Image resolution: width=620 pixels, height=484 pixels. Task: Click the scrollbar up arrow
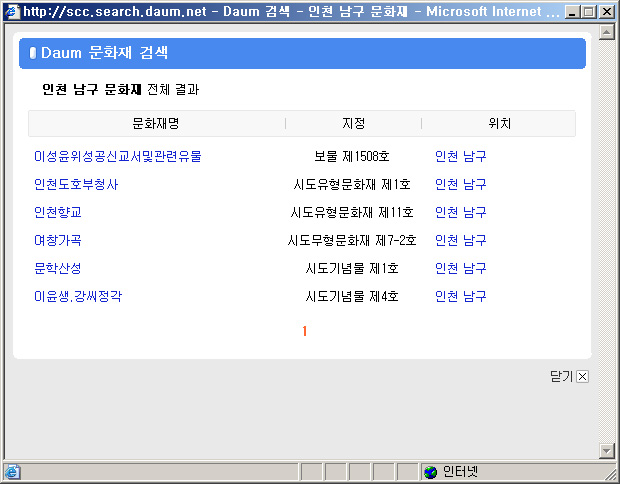[x=607, y=32]
